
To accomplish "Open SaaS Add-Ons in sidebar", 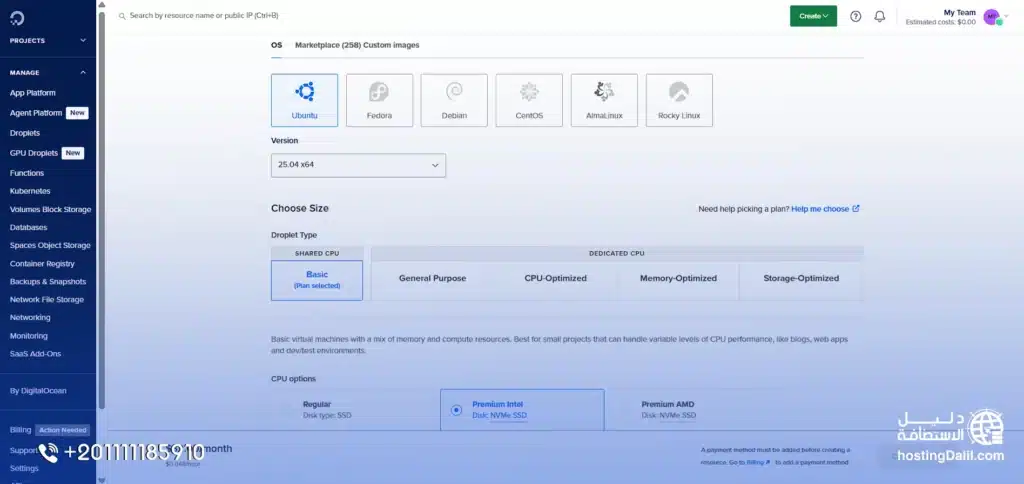I will coord(35,354).
